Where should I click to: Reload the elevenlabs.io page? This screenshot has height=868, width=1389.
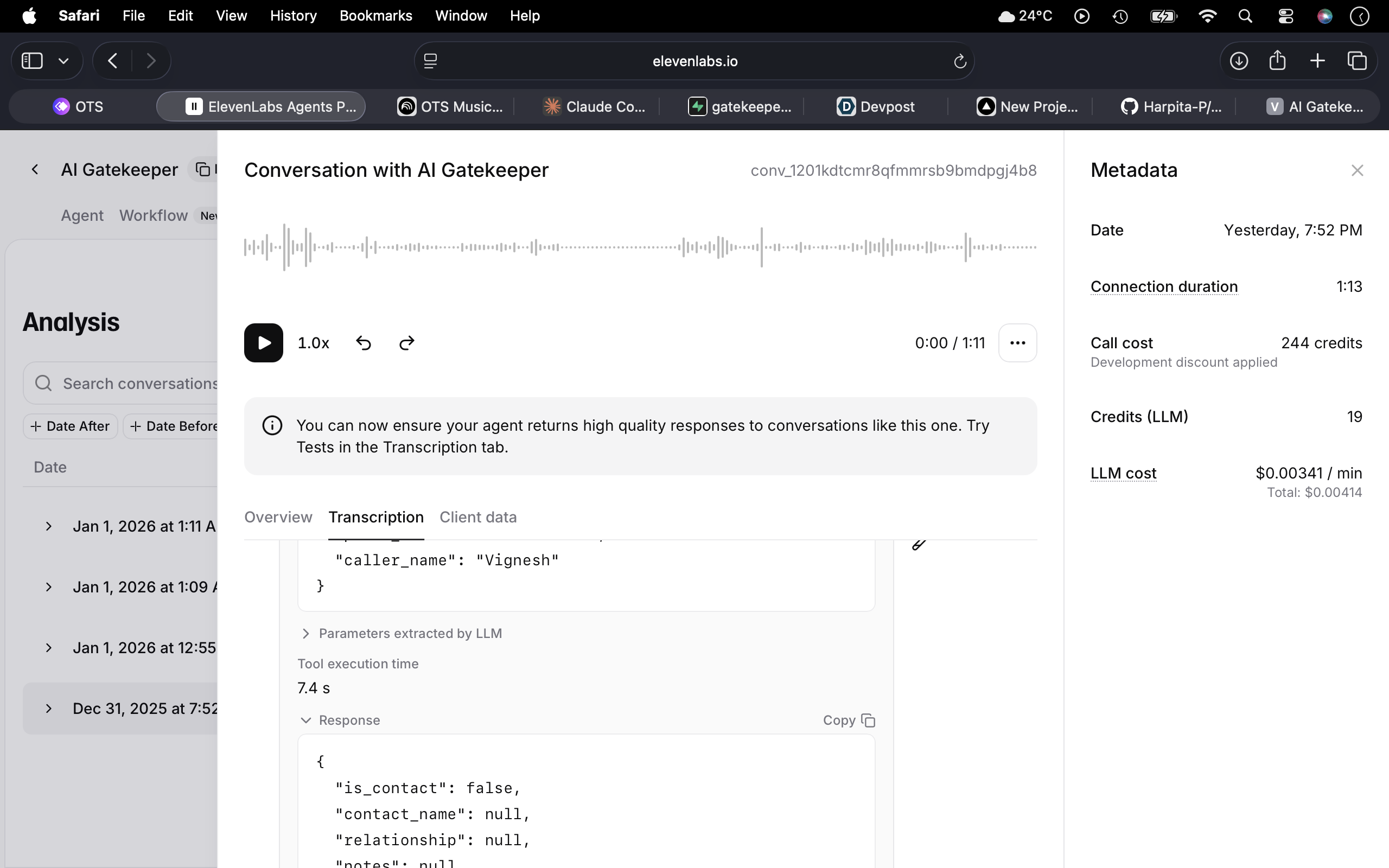click(960, 61)
